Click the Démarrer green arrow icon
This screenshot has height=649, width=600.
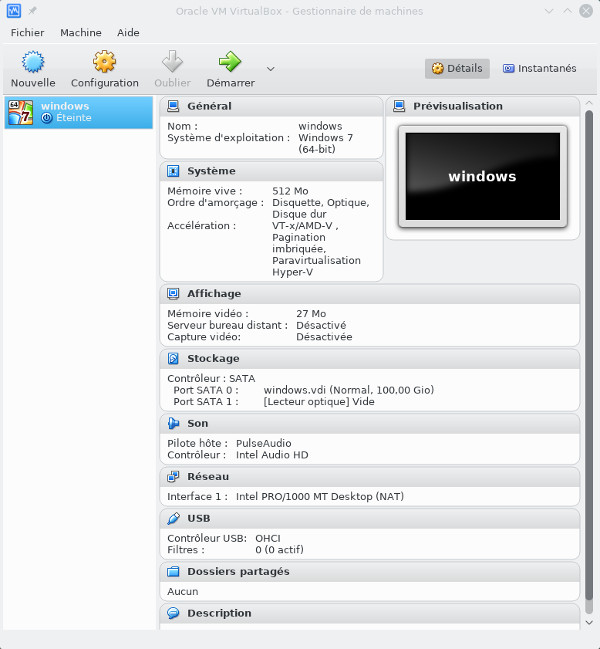230,62
